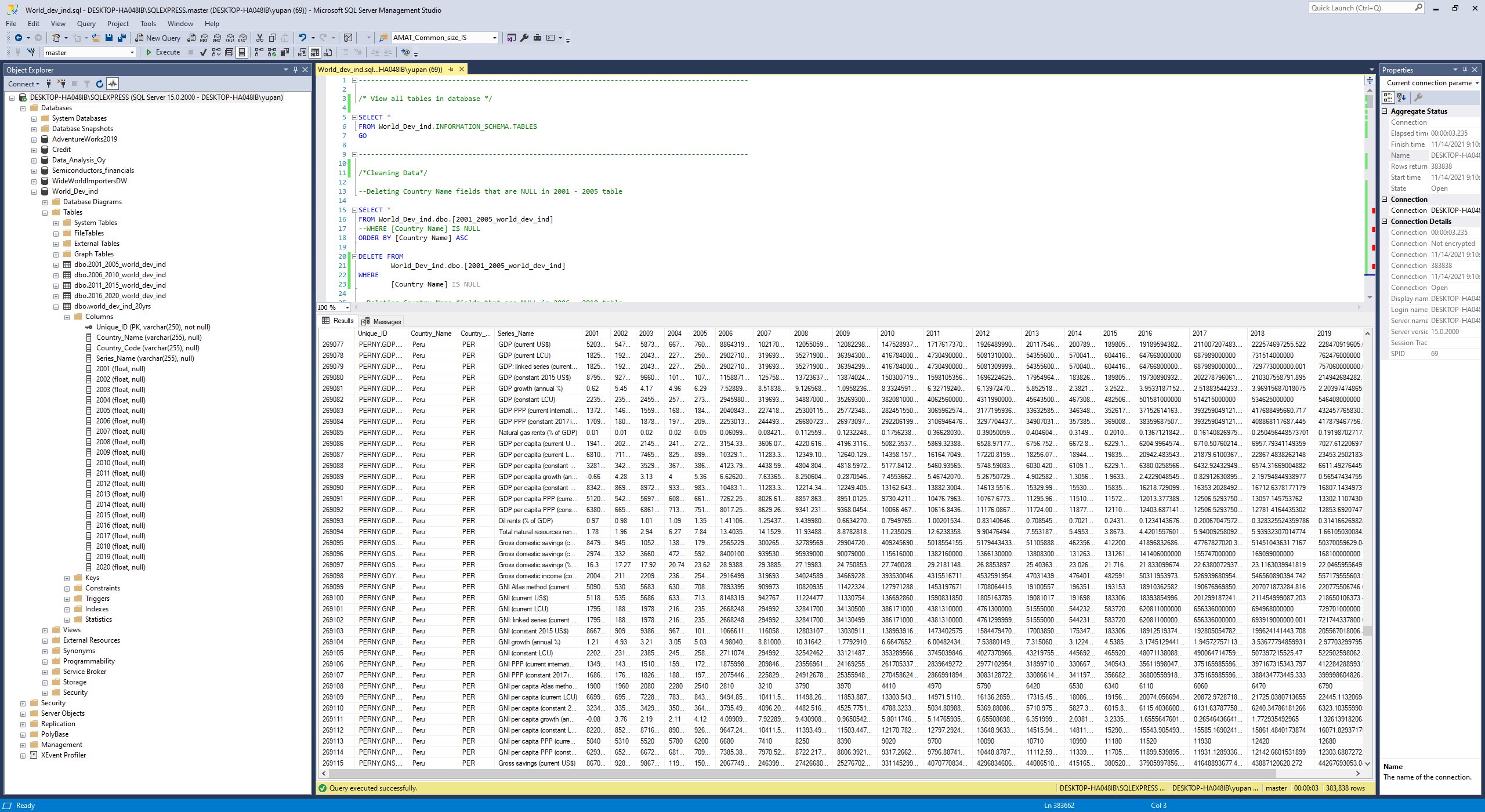Refresh the Object Explorer

point(100,84)
